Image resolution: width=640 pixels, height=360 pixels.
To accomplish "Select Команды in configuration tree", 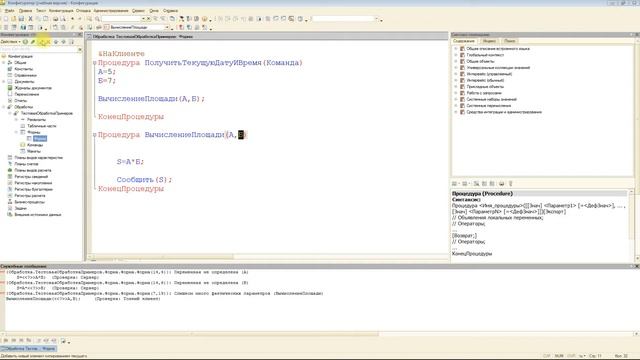I will [35, 145].
